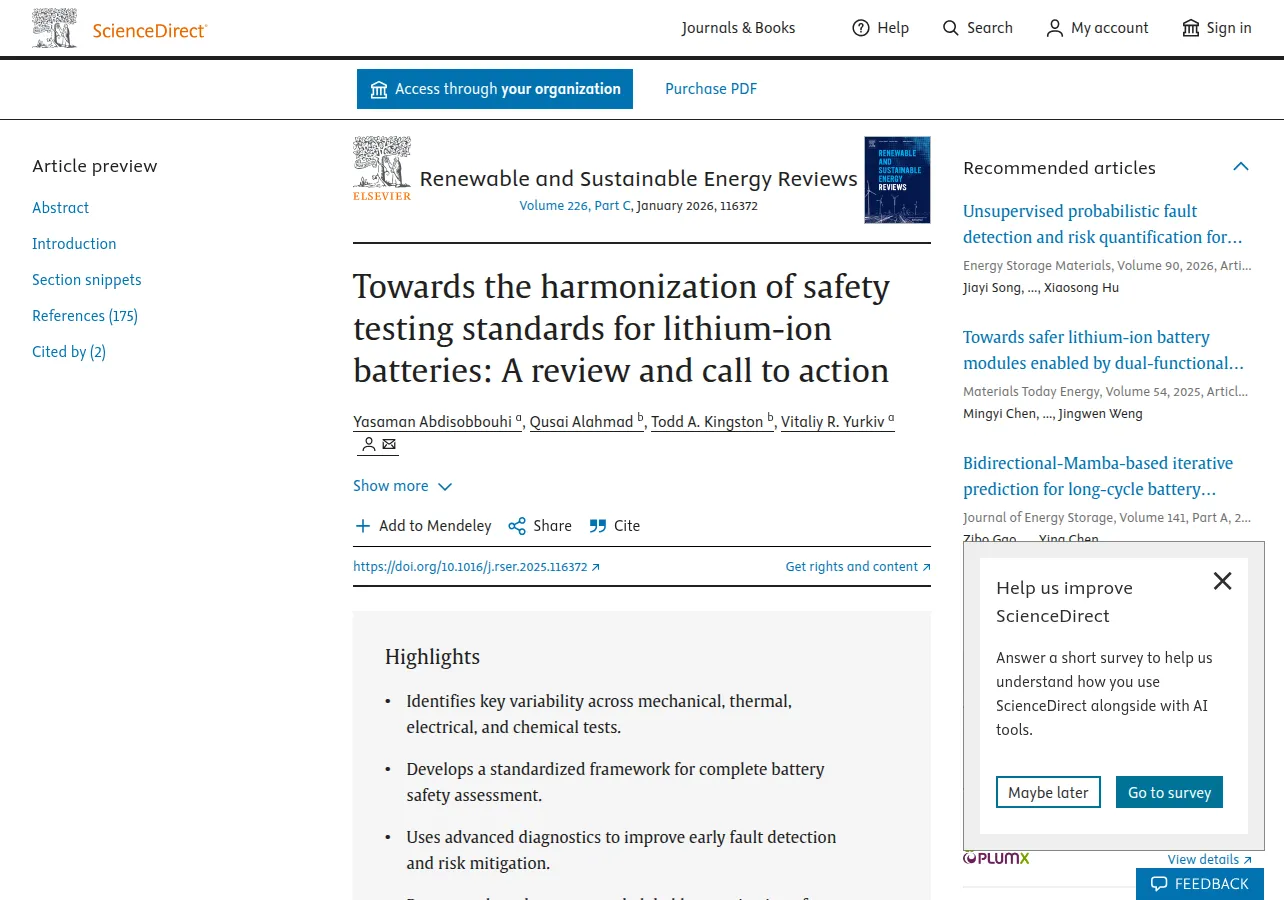
Task: Open the article DOI link
Action: click(477, 567)
